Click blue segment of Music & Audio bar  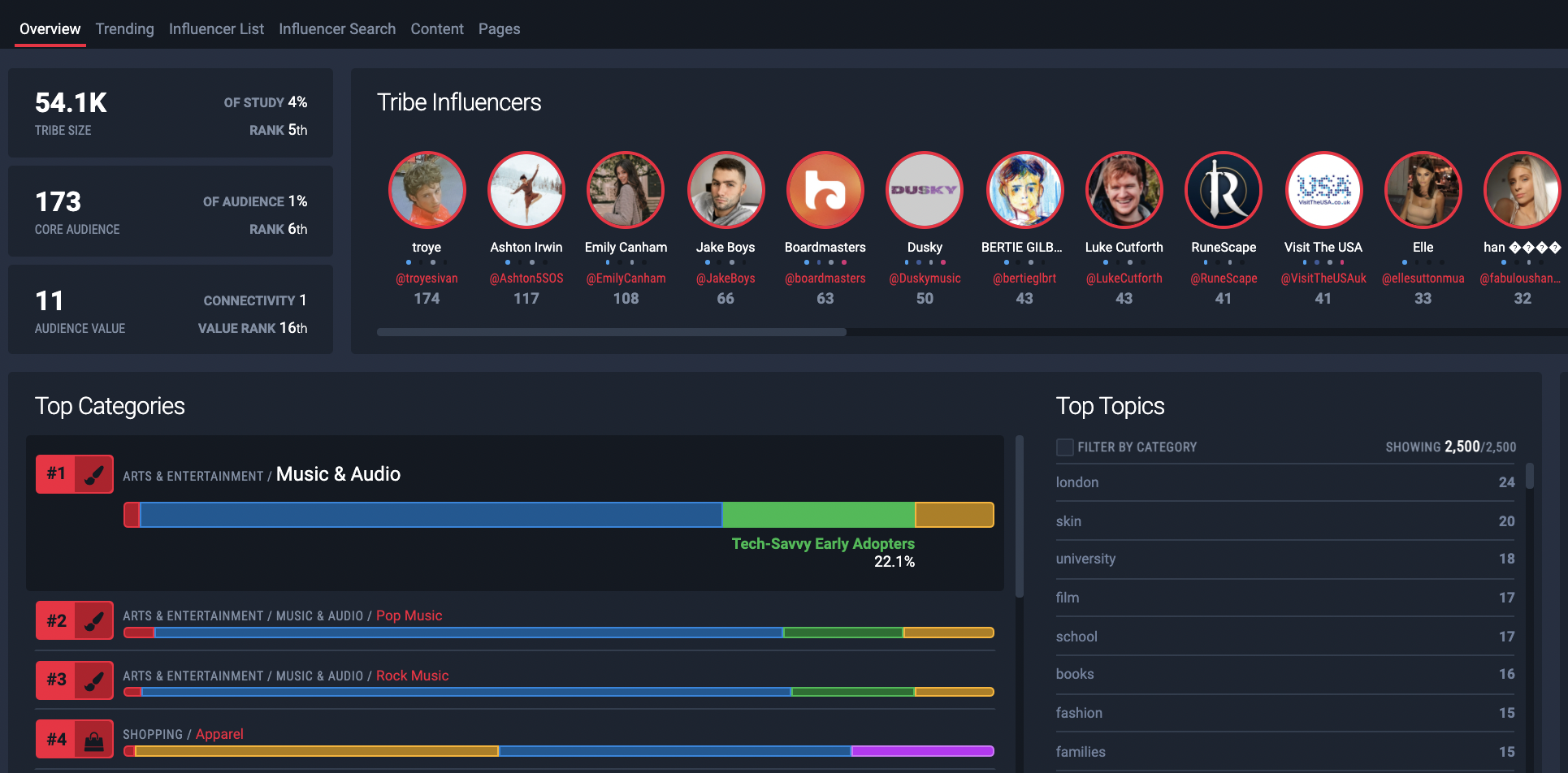(x=431, y=515)
